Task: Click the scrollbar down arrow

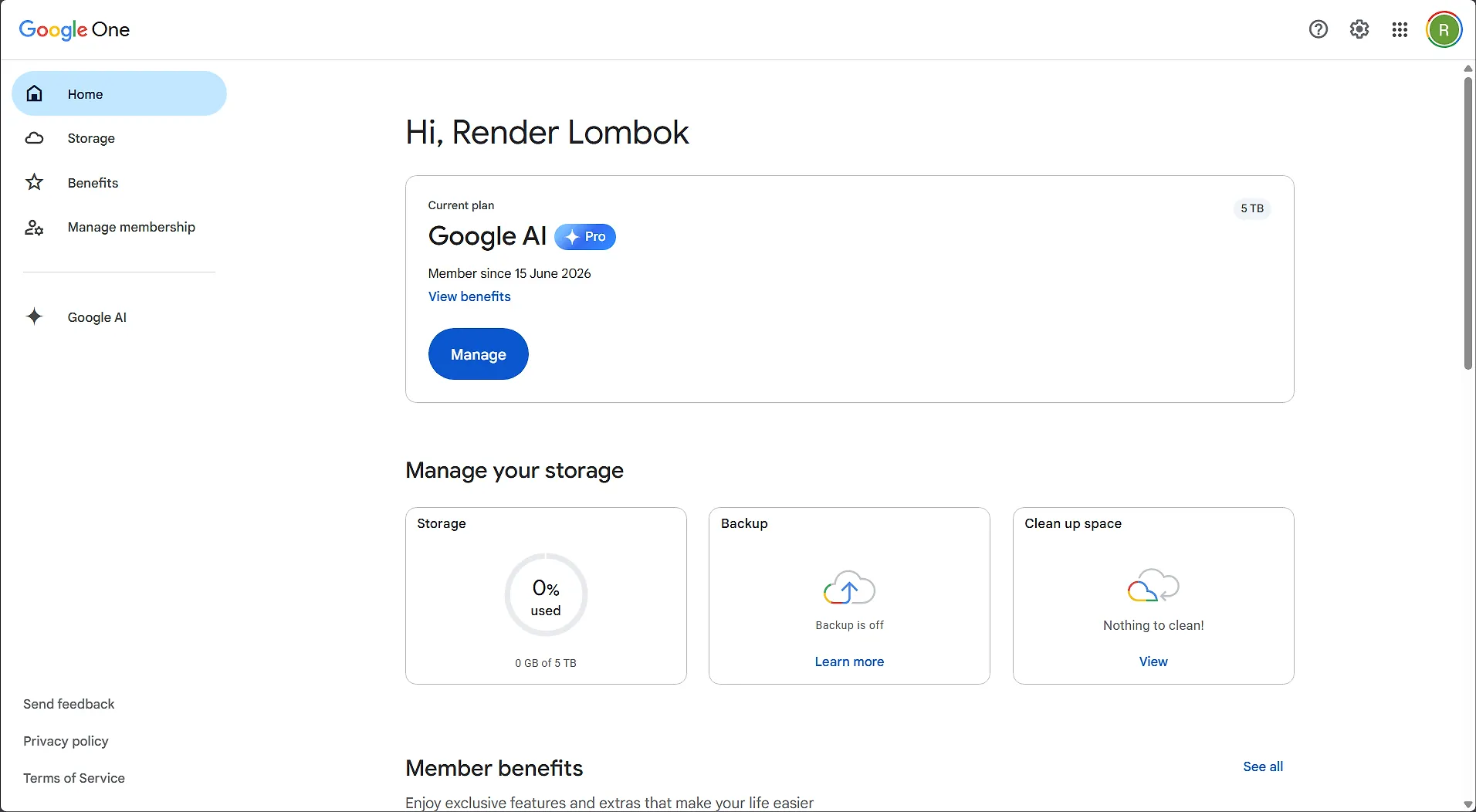Action: [x=1468, y=804]
